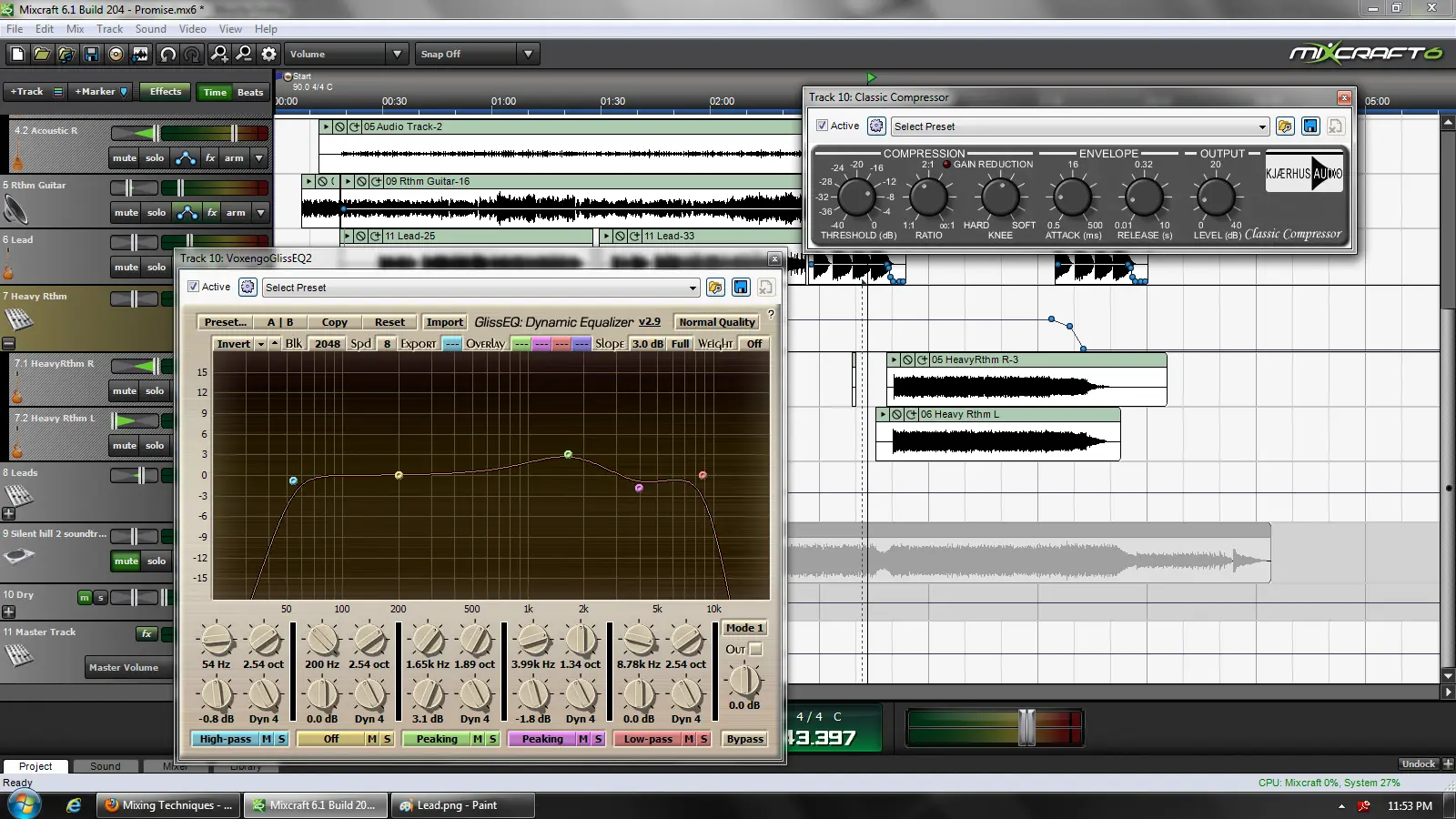Open the Video menu
This screenshot has width=1456, height=819.
pyautogui.click(x=192, y=29)
